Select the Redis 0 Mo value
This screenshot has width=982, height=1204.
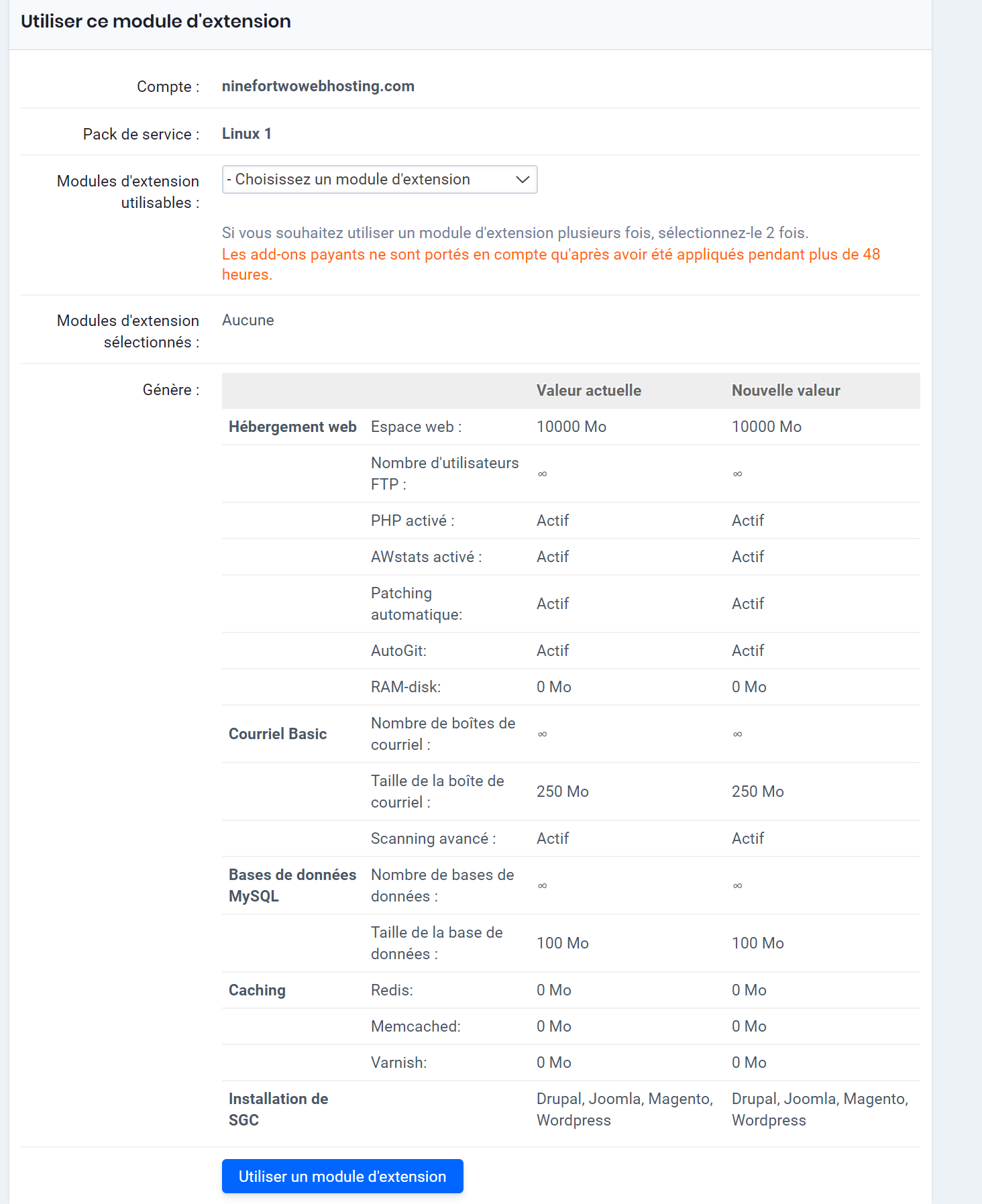pos(553,989)
